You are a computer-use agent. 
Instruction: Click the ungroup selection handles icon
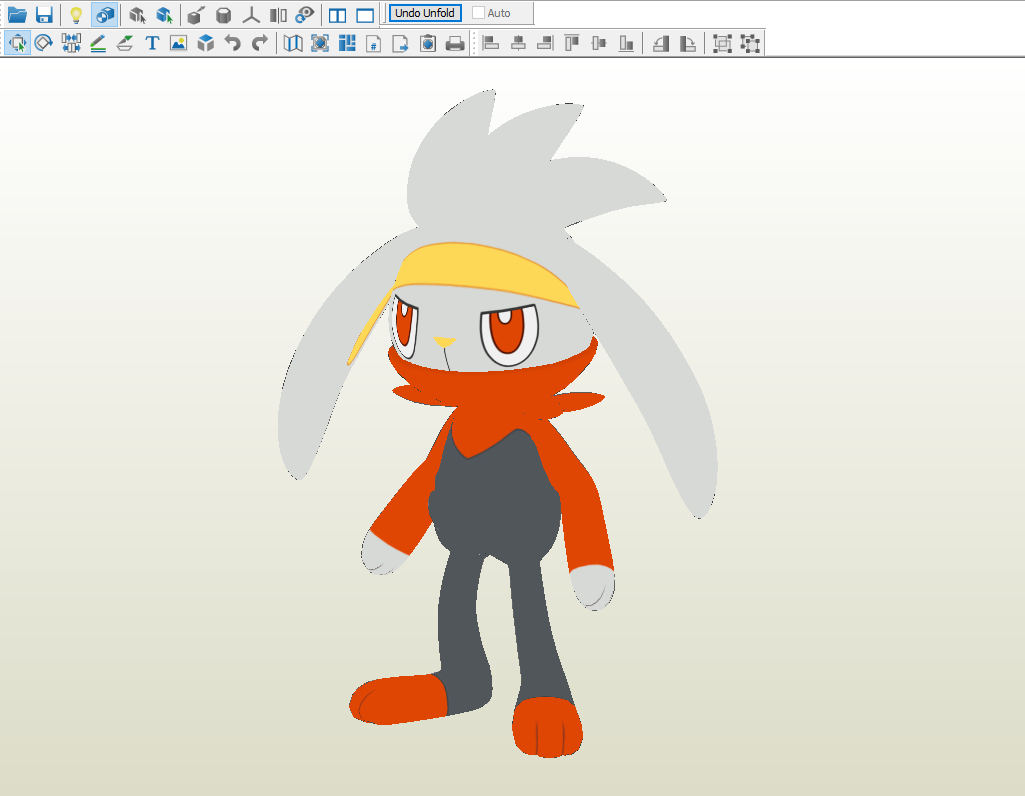pyautogui.click(x=750, y=43)
